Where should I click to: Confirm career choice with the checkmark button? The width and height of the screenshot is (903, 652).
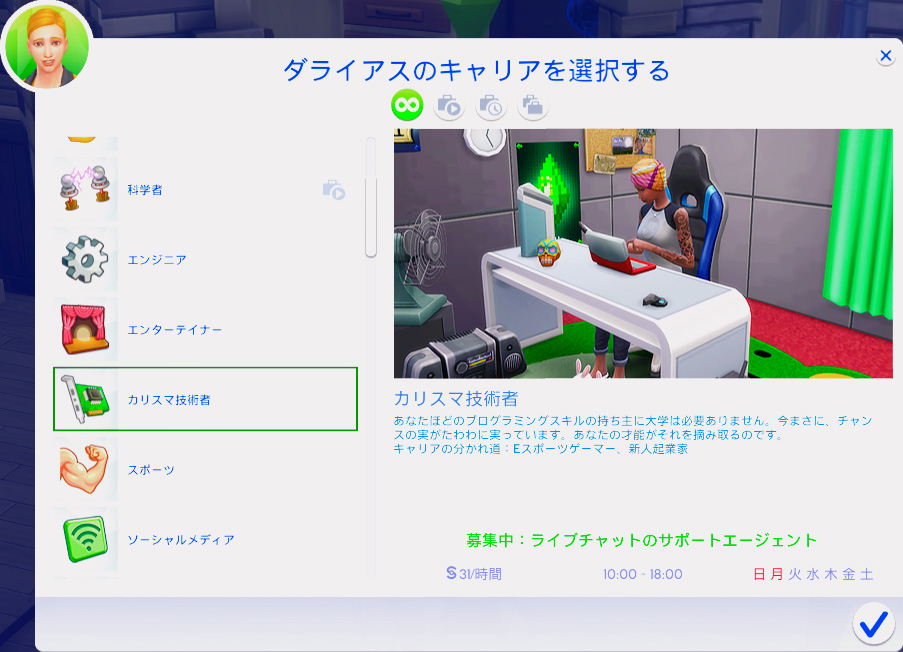[x=873, y=624]
